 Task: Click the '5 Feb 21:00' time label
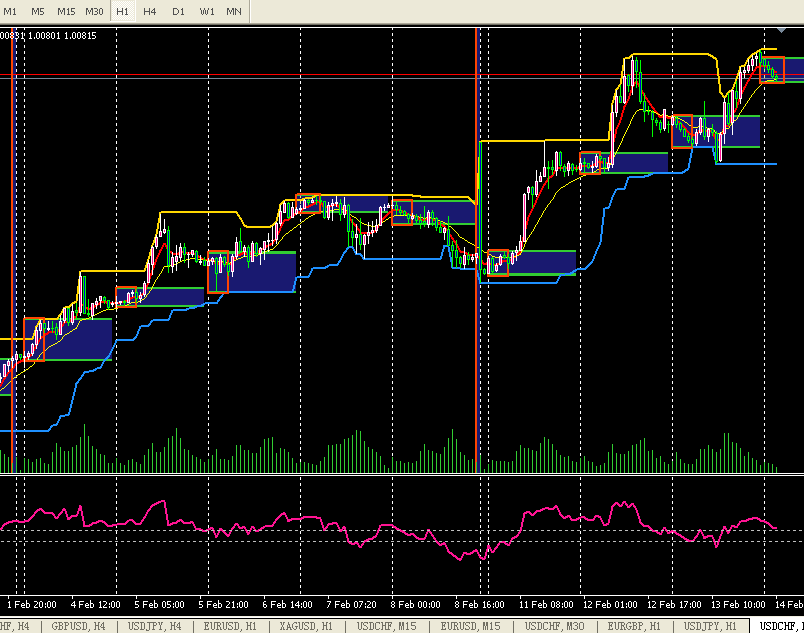pos(224,605)
